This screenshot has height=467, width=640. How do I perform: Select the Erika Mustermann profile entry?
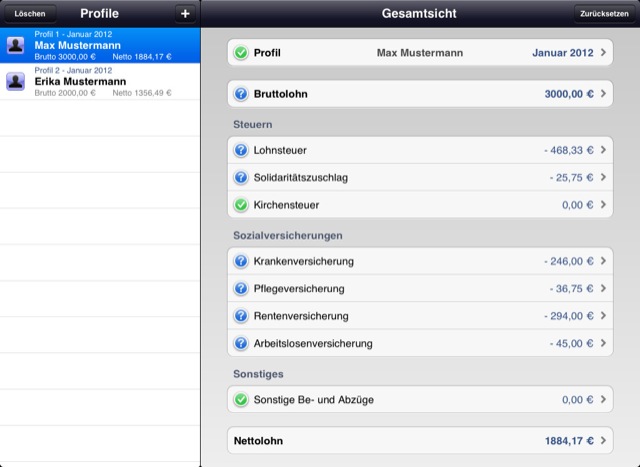coord(100,81)
